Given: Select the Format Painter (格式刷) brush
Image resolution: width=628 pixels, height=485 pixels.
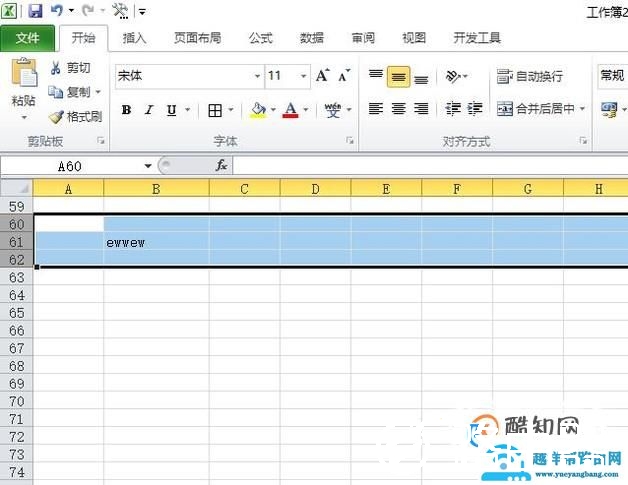Looking at the screenshot, I should (56, 117).
